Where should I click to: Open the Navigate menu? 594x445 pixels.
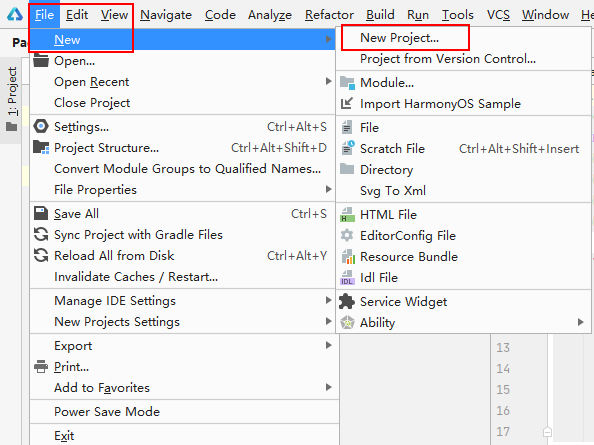[x=166, y=15]
